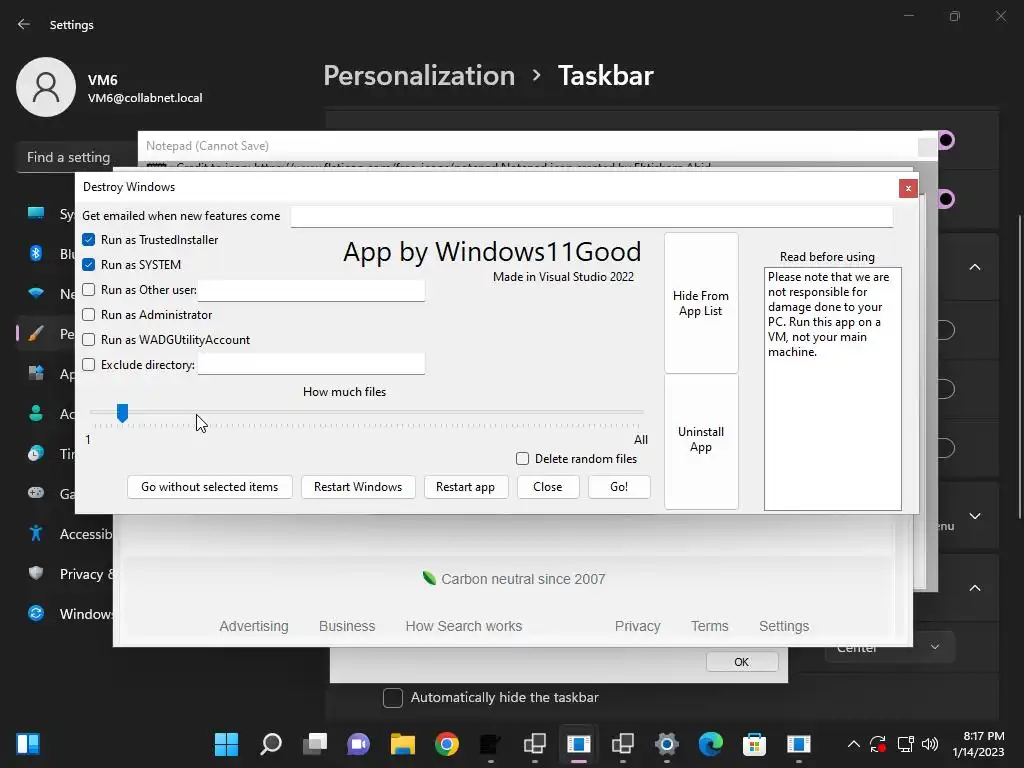1024x768 pixels.
Task: Close the Destroy Windows dialog with red X
Action: 908,188
